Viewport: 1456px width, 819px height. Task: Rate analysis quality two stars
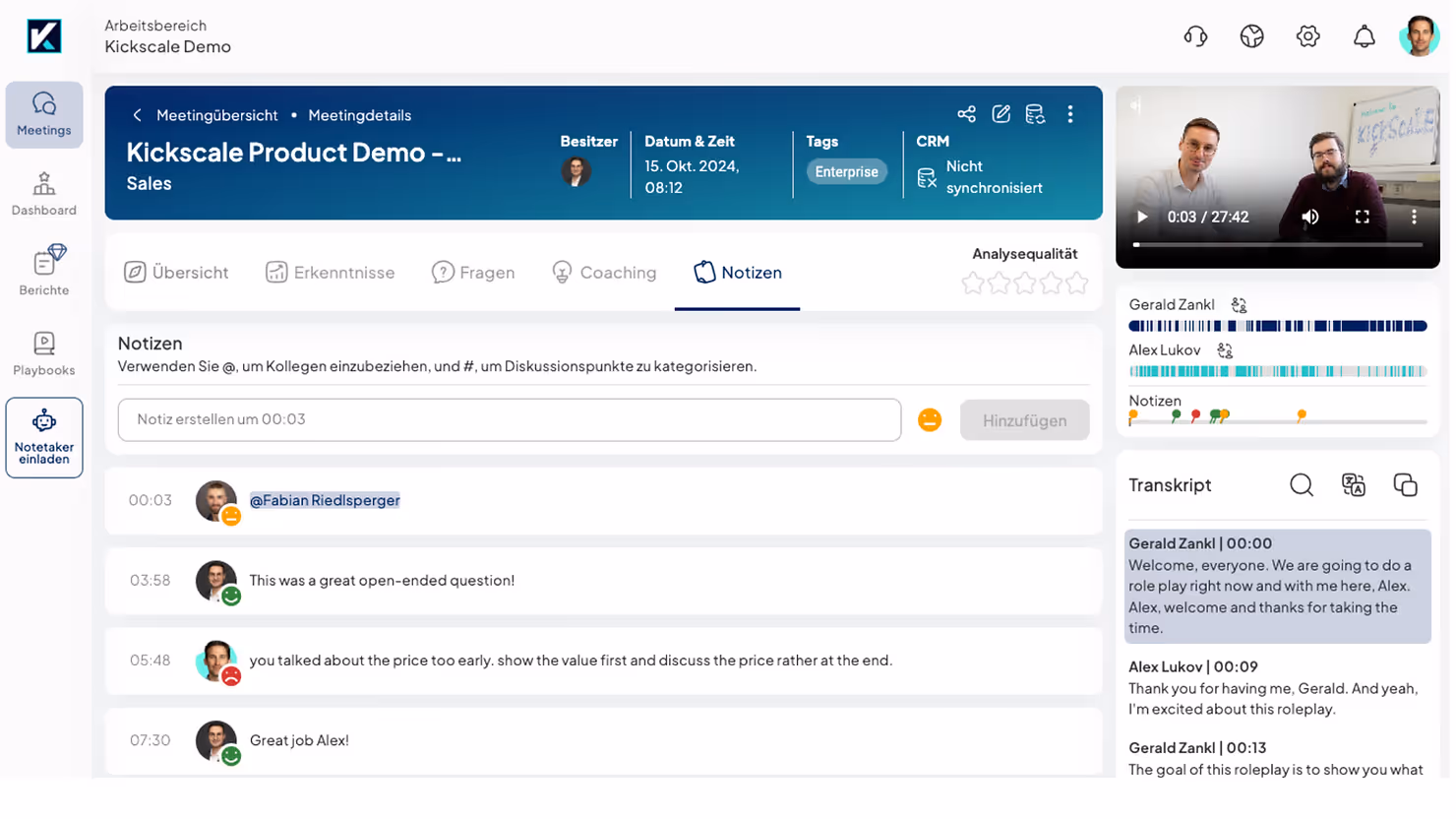click(x=999, y=283)
